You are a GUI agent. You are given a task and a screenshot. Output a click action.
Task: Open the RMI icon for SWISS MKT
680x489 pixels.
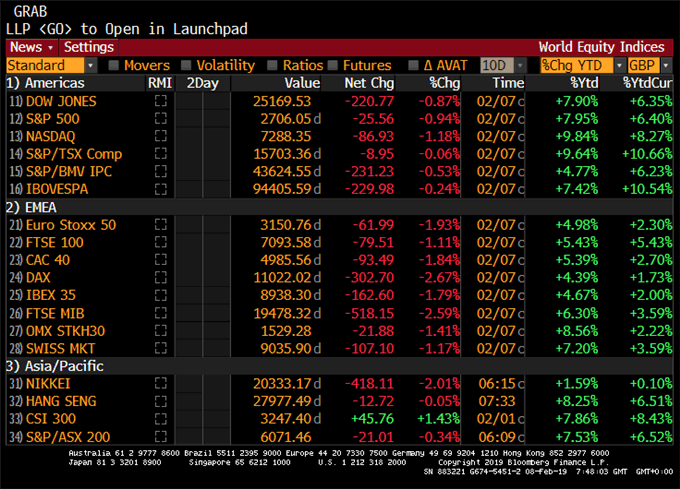160,348
